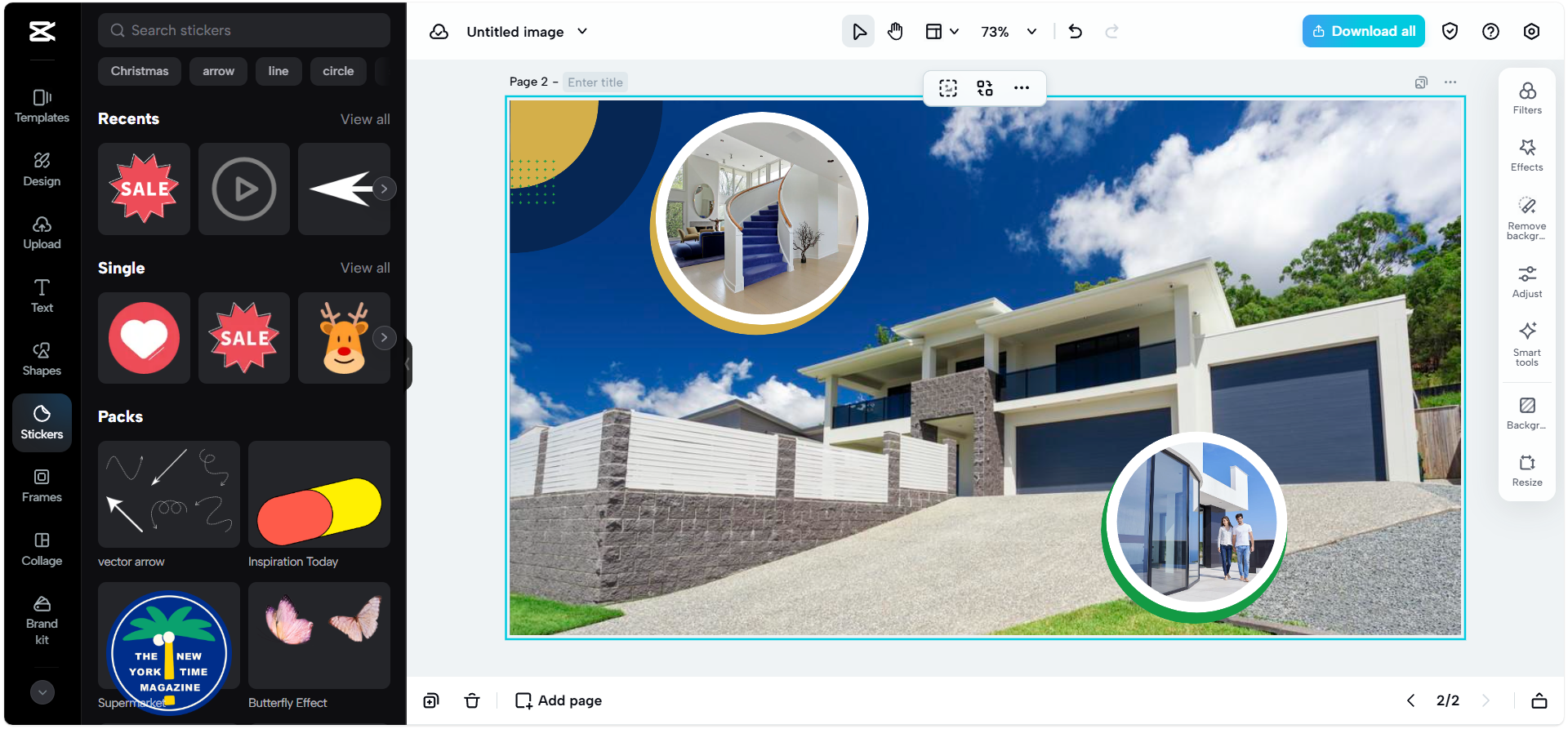Collapse the stickers side panel

pos(408,364)
